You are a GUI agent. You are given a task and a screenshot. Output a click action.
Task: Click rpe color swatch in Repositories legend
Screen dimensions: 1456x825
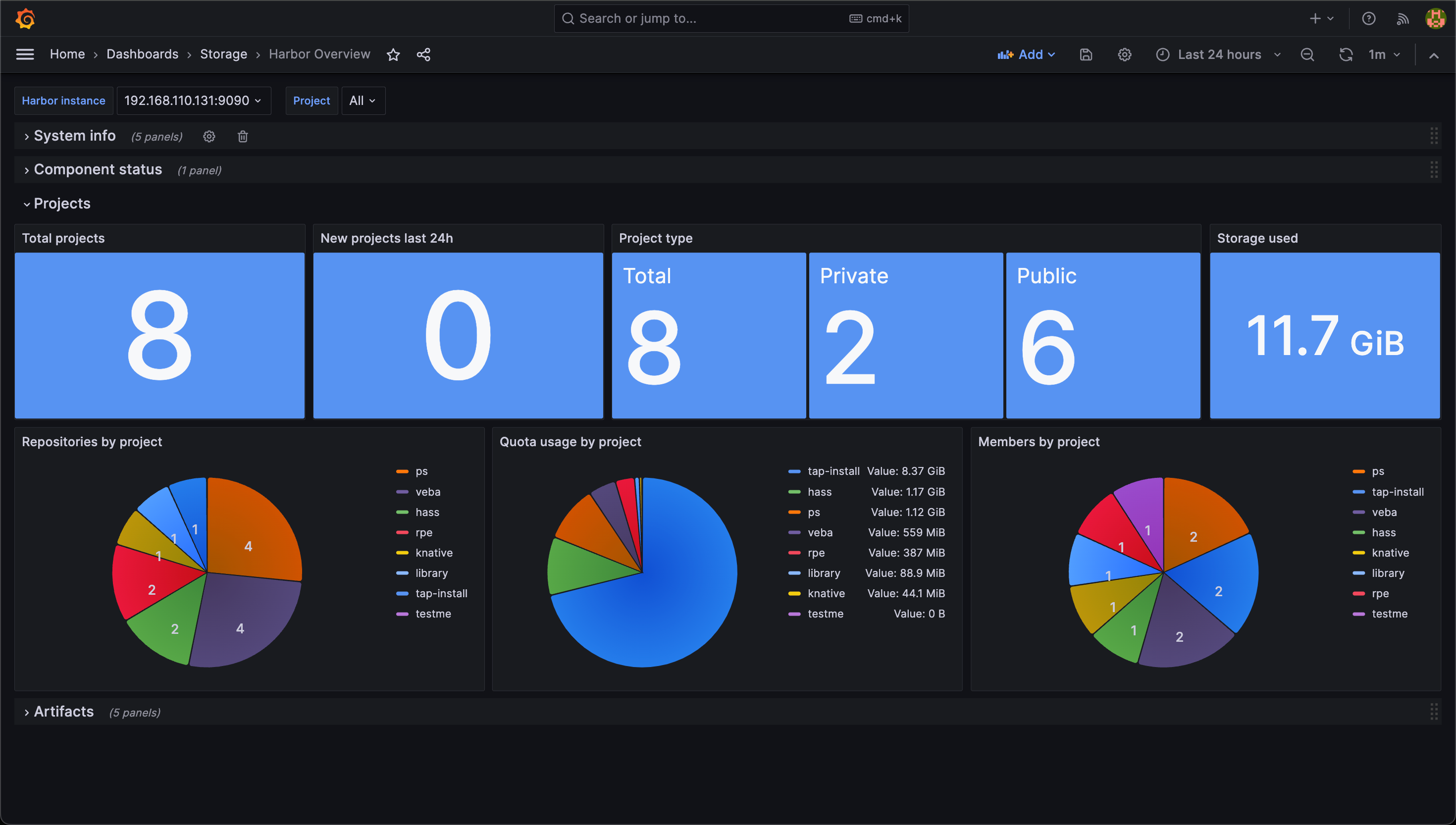[402, 533]
